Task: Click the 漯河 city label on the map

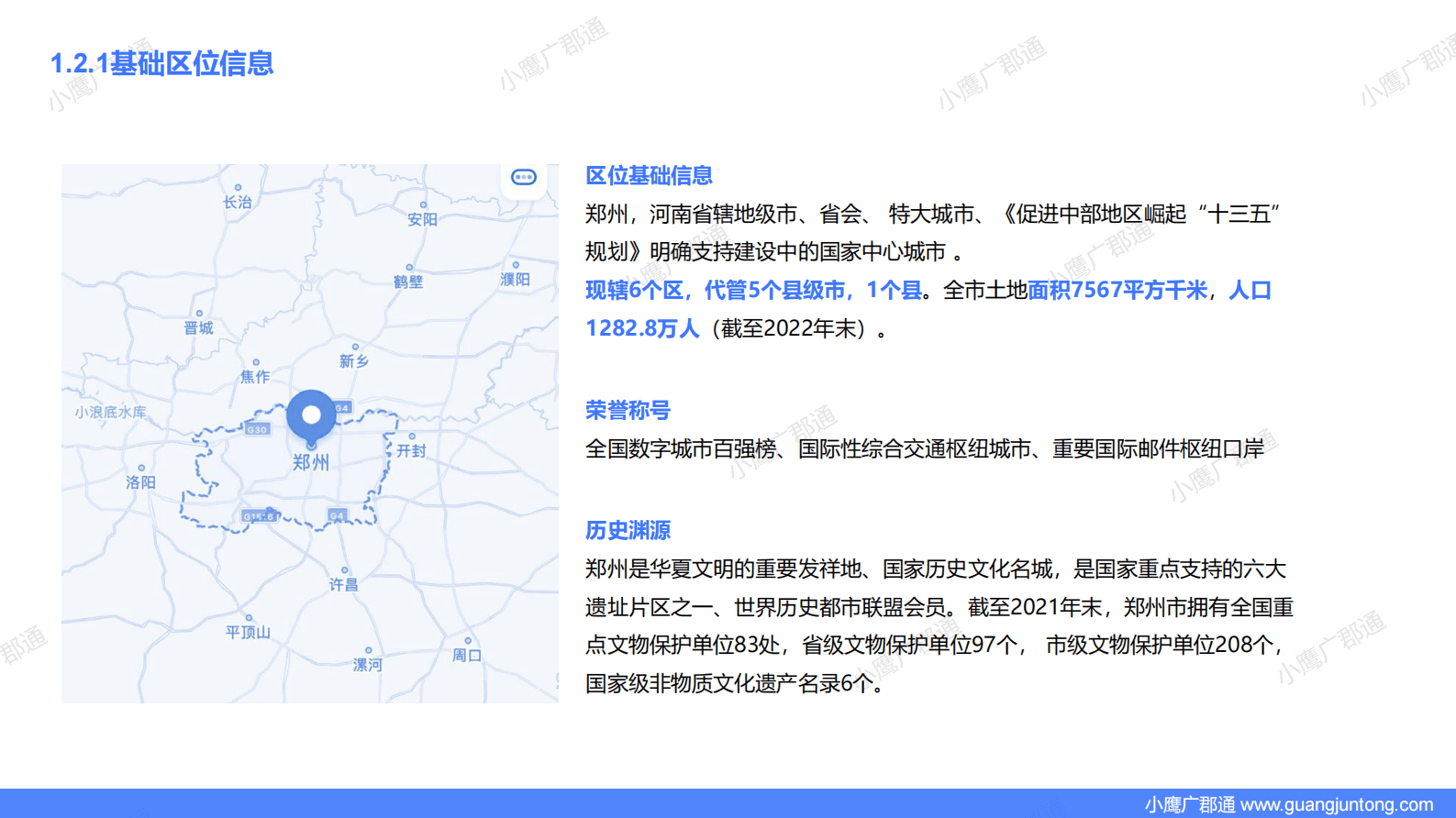Action: (368, 664)
